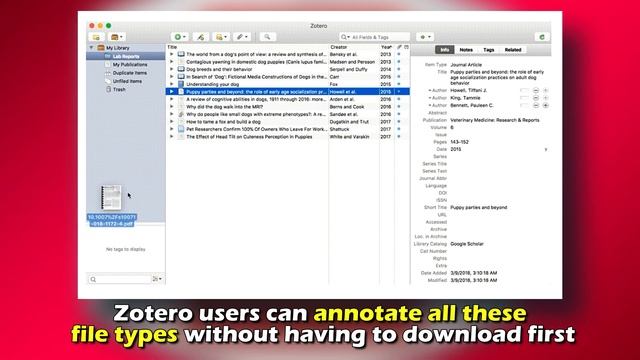Image resolution: width=640 pixels, height=360 pixels.
Task: Switch to the Tags tab
Action: (489, 50)
